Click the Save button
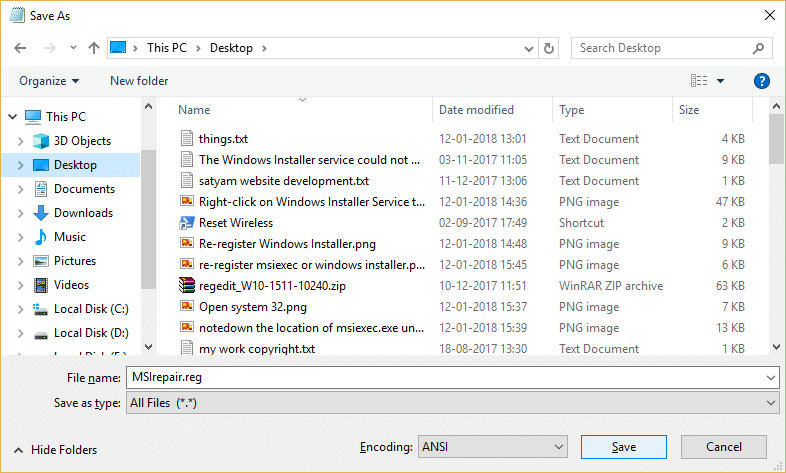 (623, 447)
